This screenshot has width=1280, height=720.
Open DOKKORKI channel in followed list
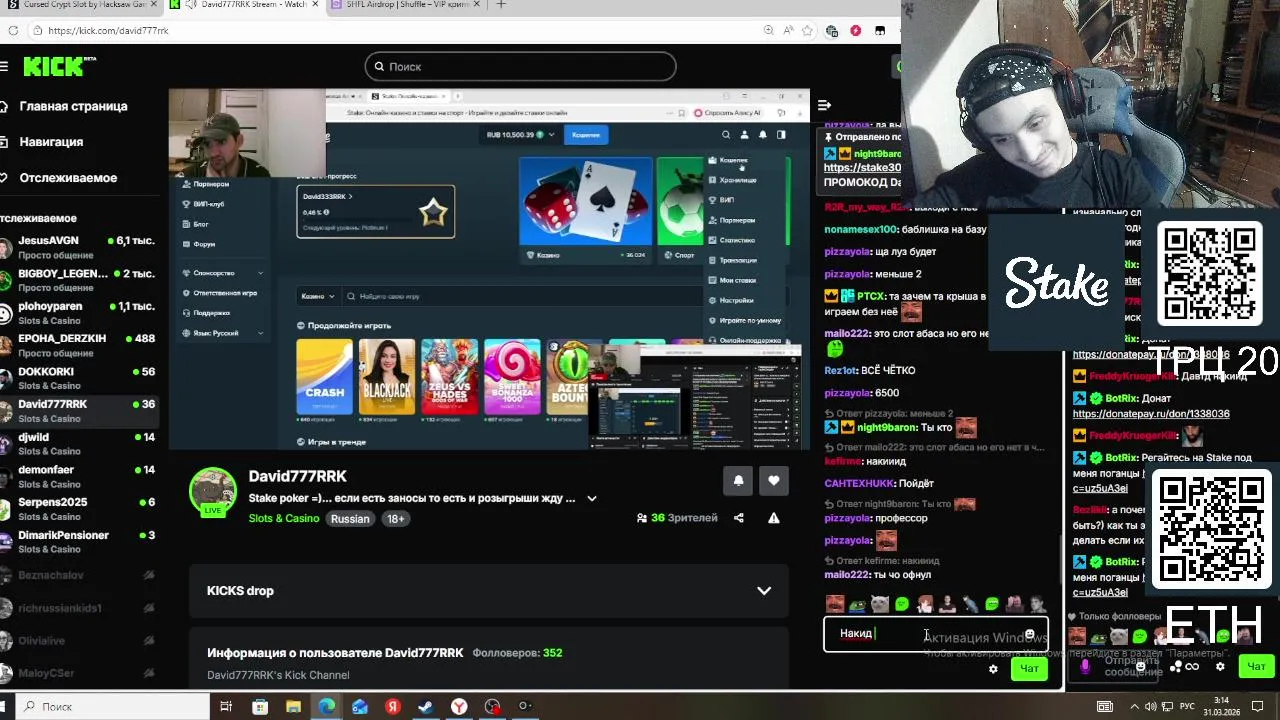(x=80, y=378)
